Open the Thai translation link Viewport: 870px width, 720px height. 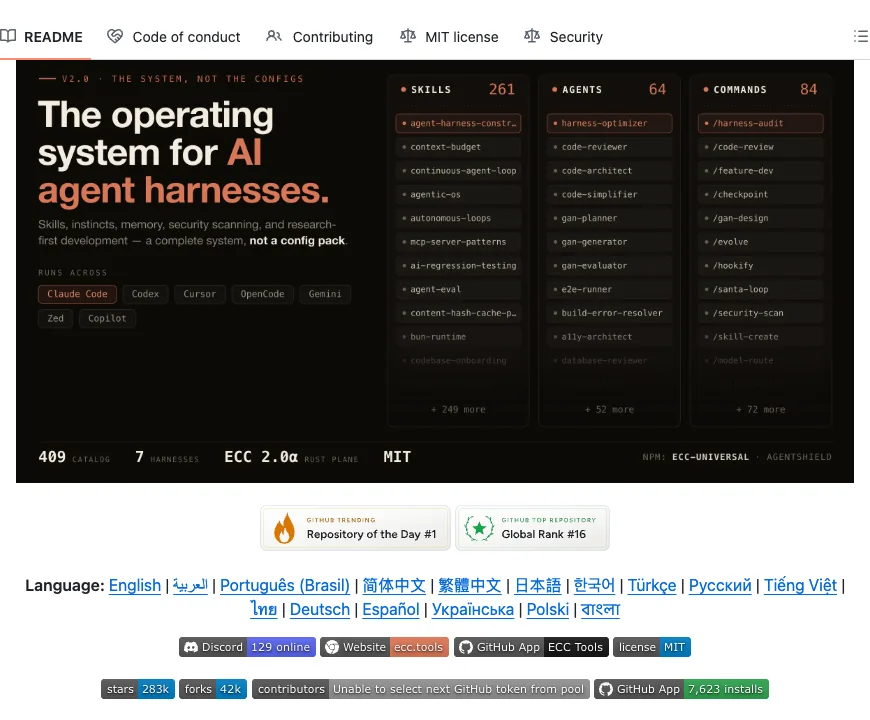point(264,609)
